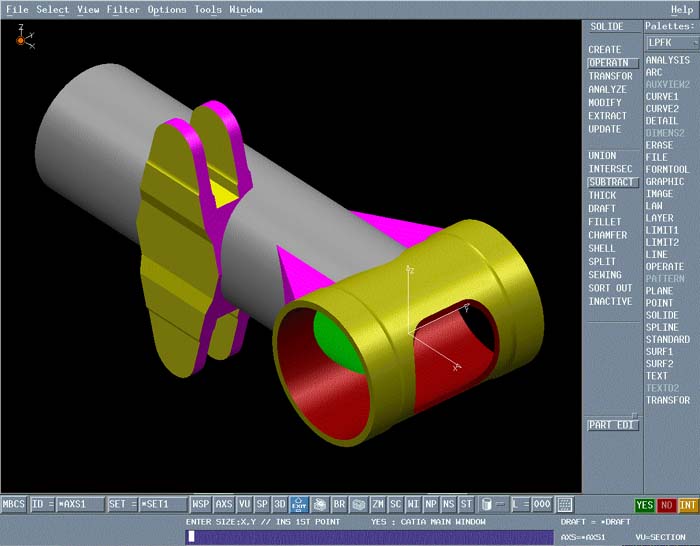Screen dimensions: 700x546
Task: Click the command input field at bottom
Action: pos(368,537)
